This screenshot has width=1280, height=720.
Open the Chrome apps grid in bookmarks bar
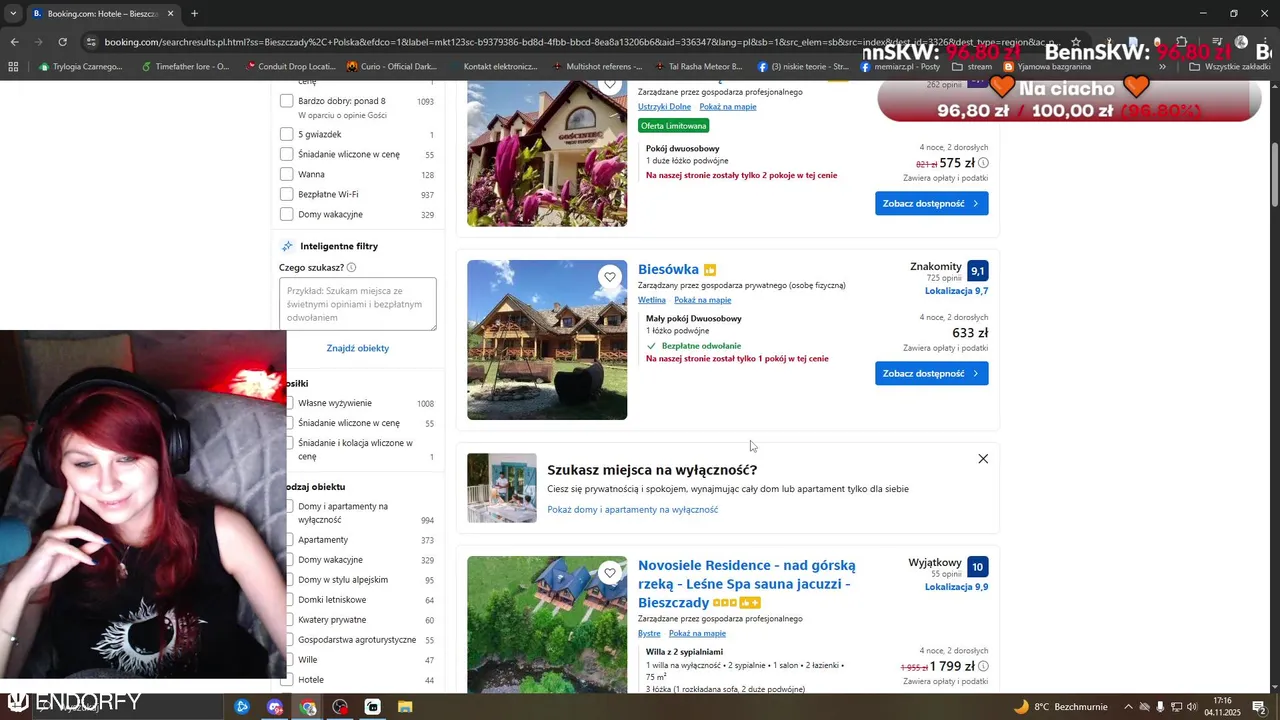point(13,67)
